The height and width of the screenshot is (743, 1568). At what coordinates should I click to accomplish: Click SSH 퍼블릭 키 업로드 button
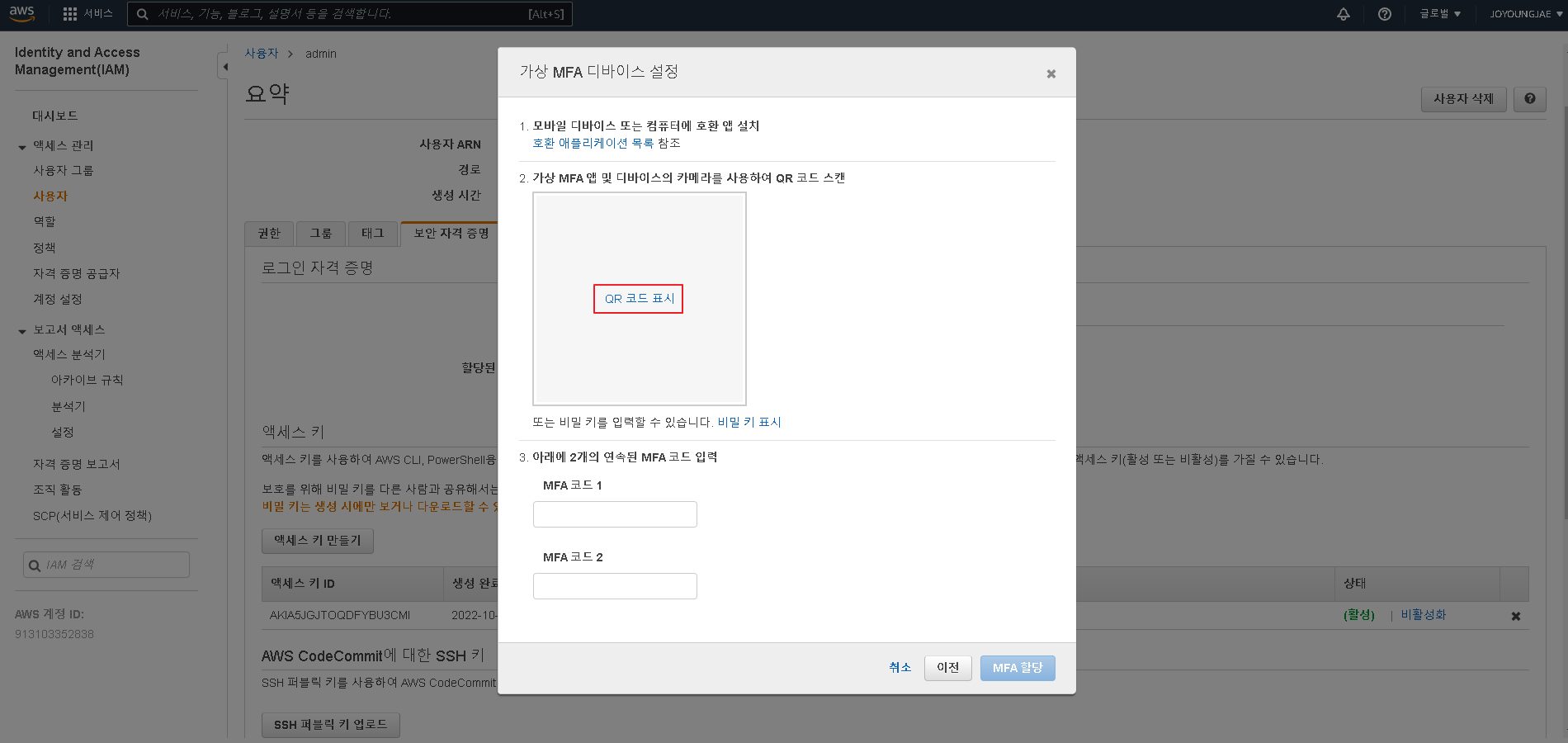(331, 725)
